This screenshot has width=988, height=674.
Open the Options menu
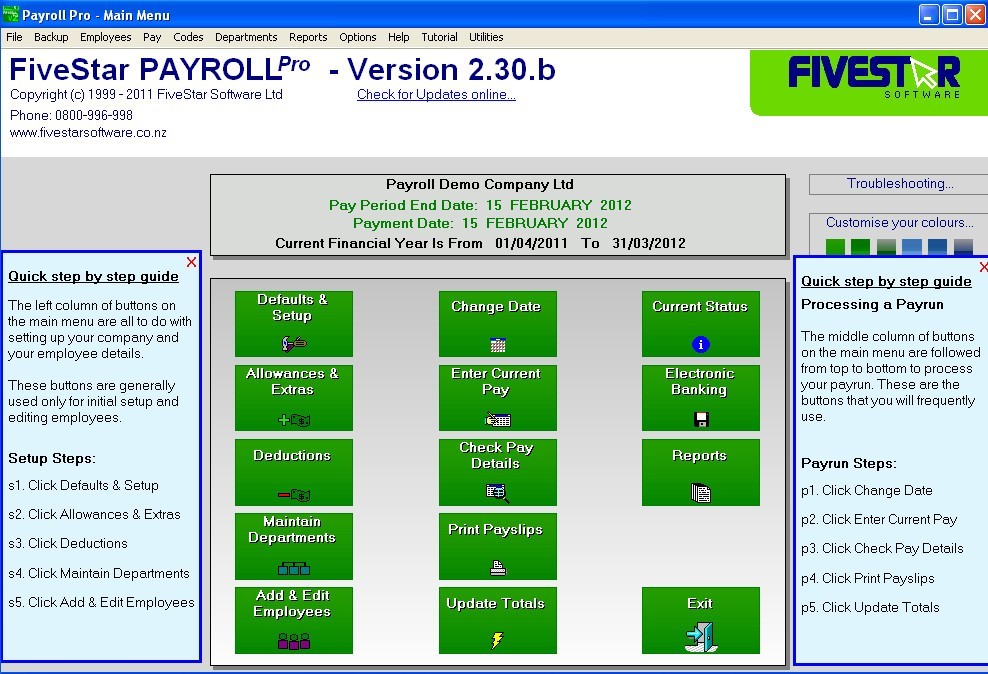357,37
